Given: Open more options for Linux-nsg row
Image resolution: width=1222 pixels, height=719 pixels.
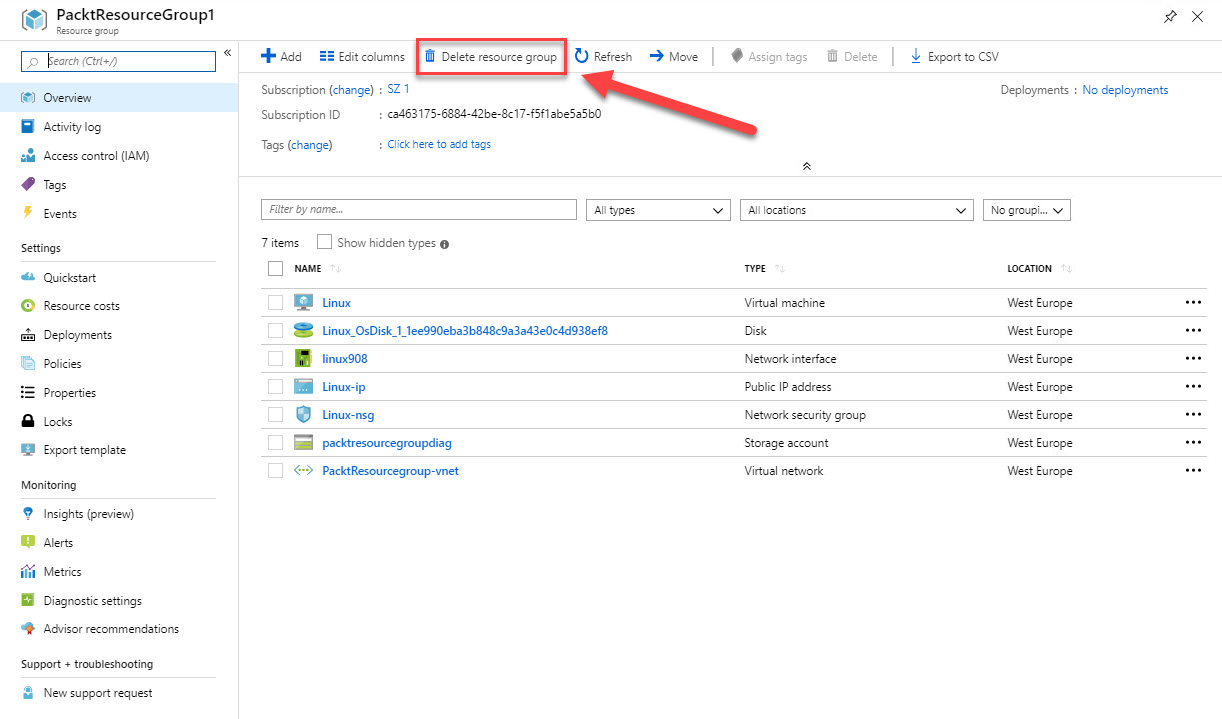Looking at the screenshot, I should click(x=1192, y=414).
